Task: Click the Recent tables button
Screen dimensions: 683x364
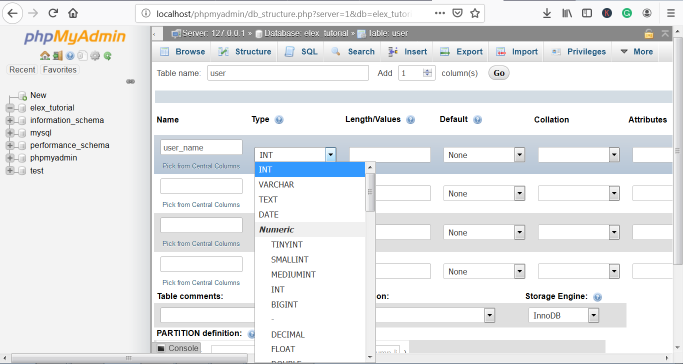Action: point(22,70)
